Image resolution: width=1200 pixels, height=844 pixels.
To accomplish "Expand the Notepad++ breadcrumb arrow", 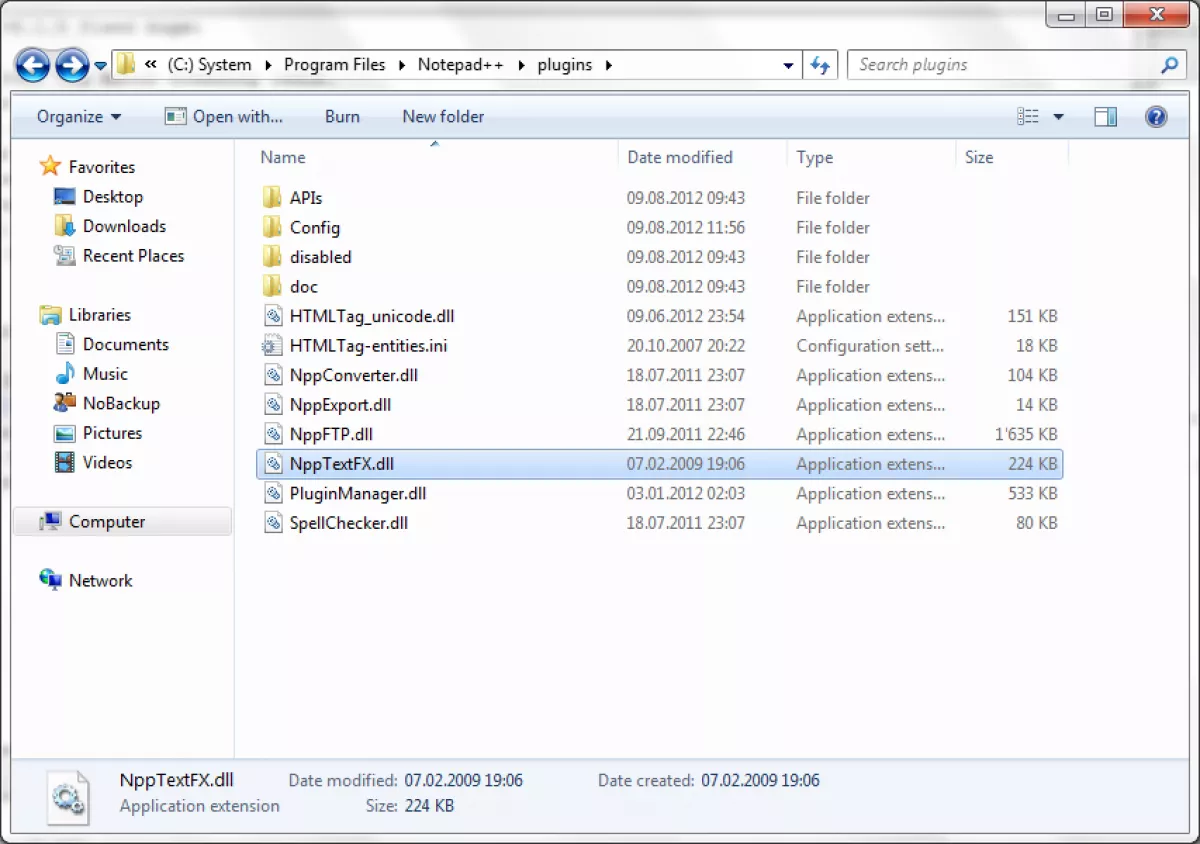I will pos(521,64).
